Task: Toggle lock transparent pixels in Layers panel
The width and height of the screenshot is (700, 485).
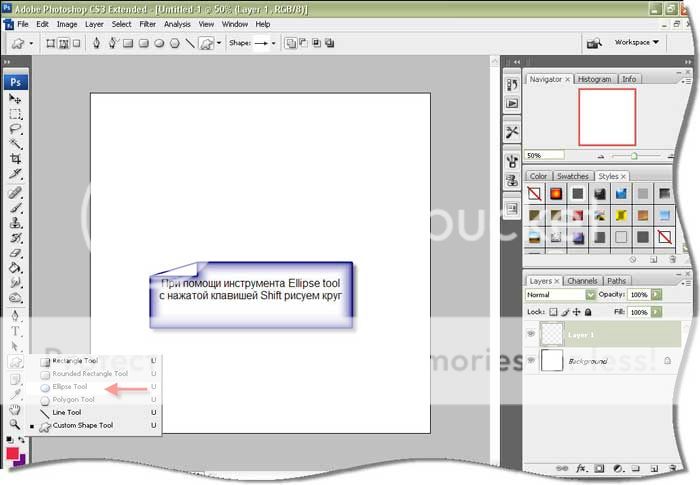Action: (x=554, y=313)
